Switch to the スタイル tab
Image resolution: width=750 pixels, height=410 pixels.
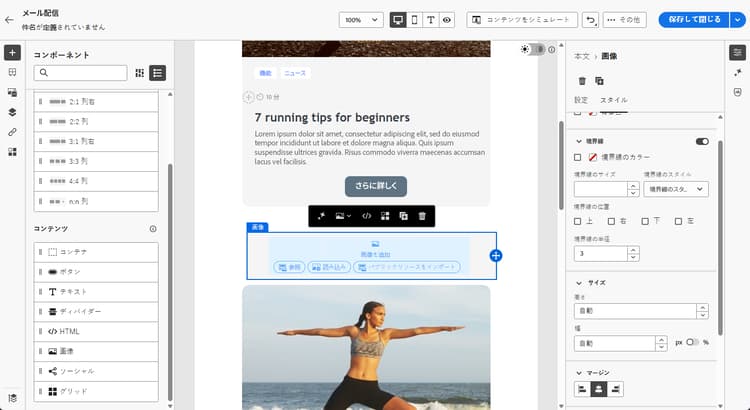[x=613, y=100]
